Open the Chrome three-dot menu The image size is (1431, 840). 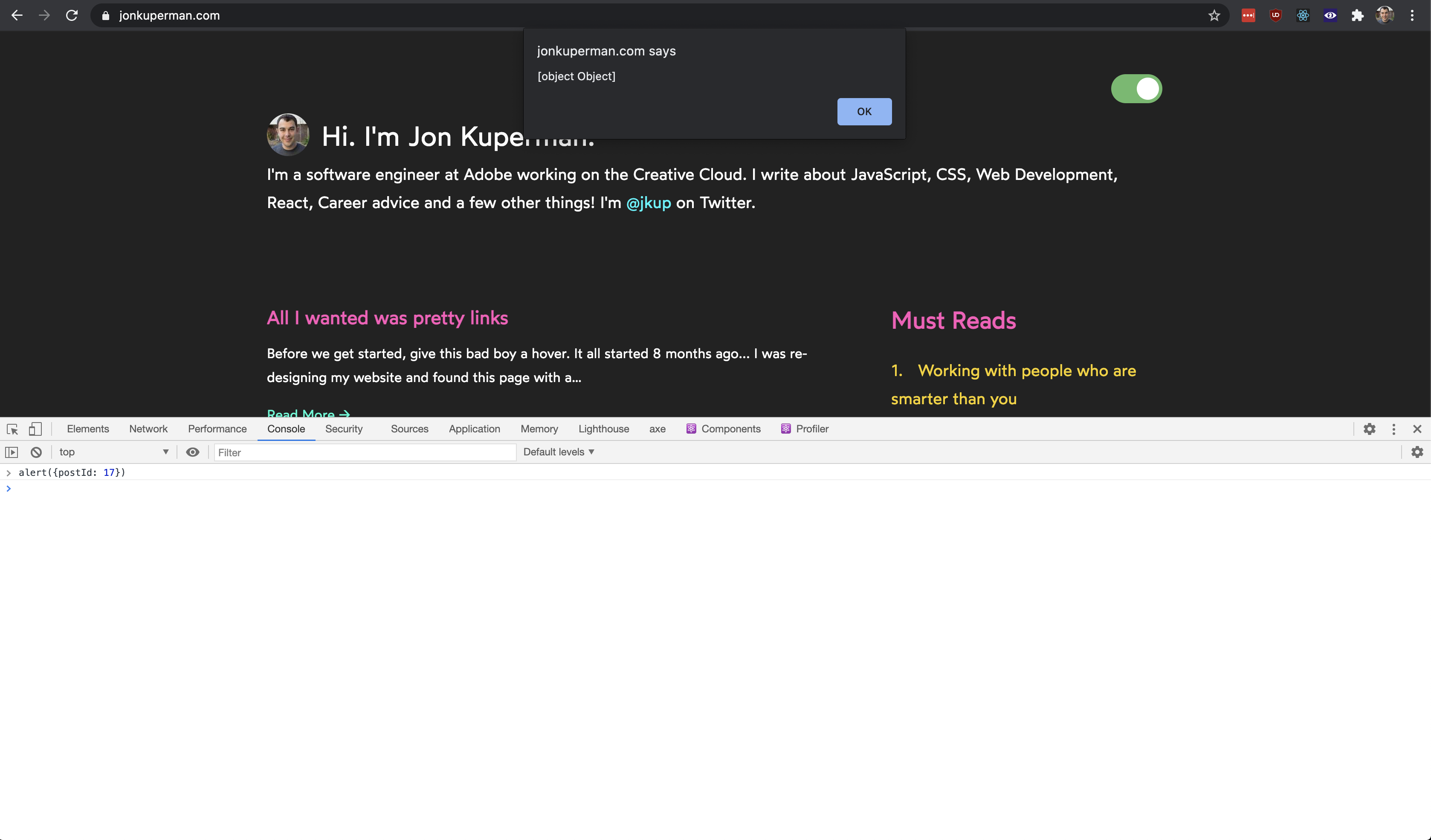[1412, 15]
